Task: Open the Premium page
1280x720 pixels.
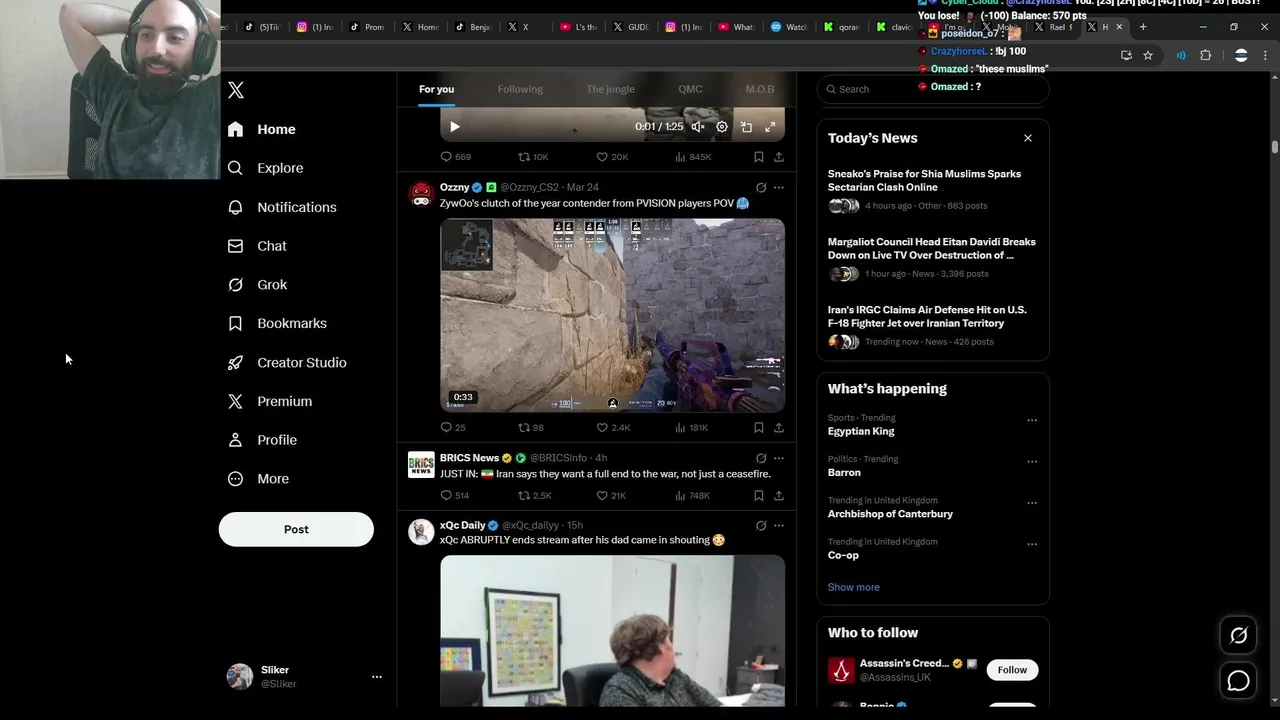Action: 270,402
